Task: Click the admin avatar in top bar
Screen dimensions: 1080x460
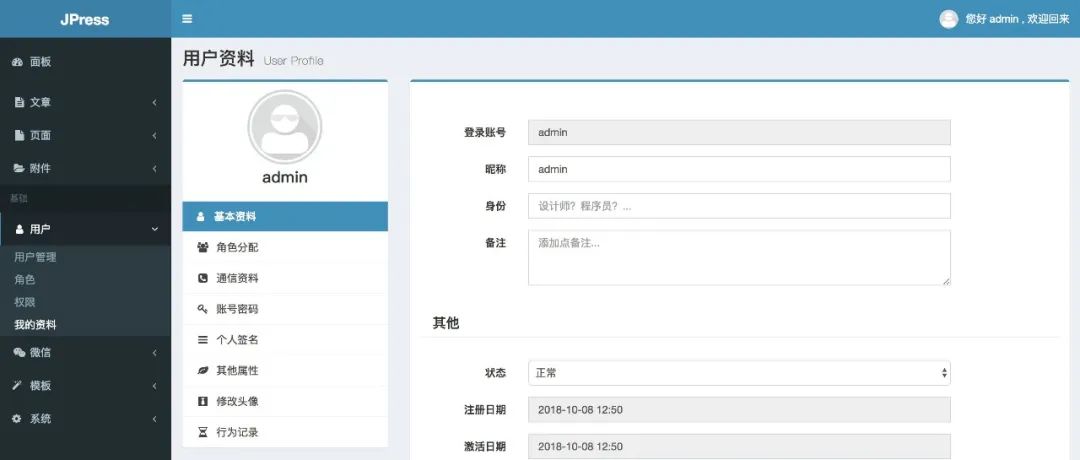Action: pos(948,19)
